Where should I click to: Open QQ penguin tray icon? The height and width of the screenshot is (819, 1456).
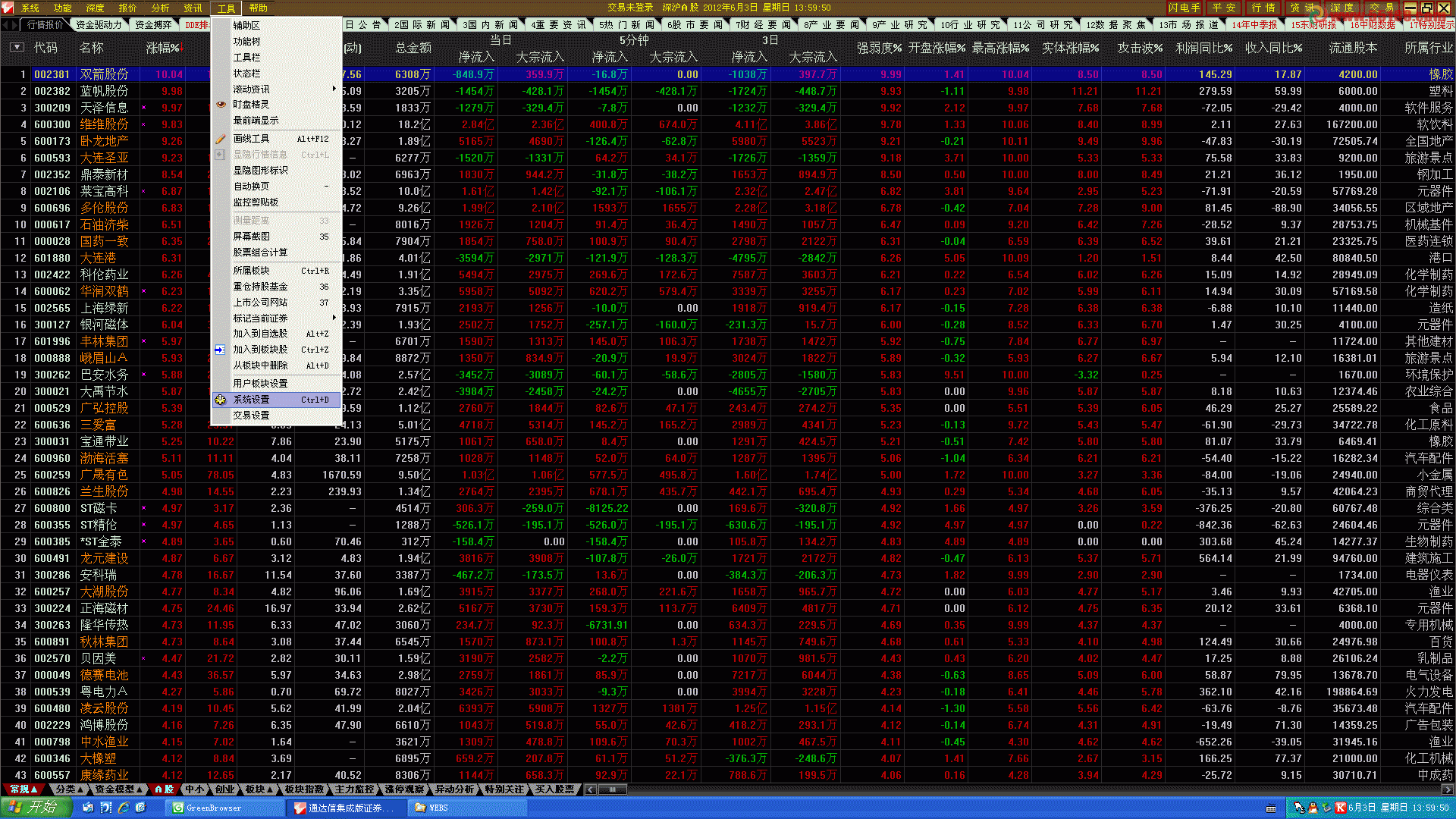pyautogui.click(x=1313, y=808)
